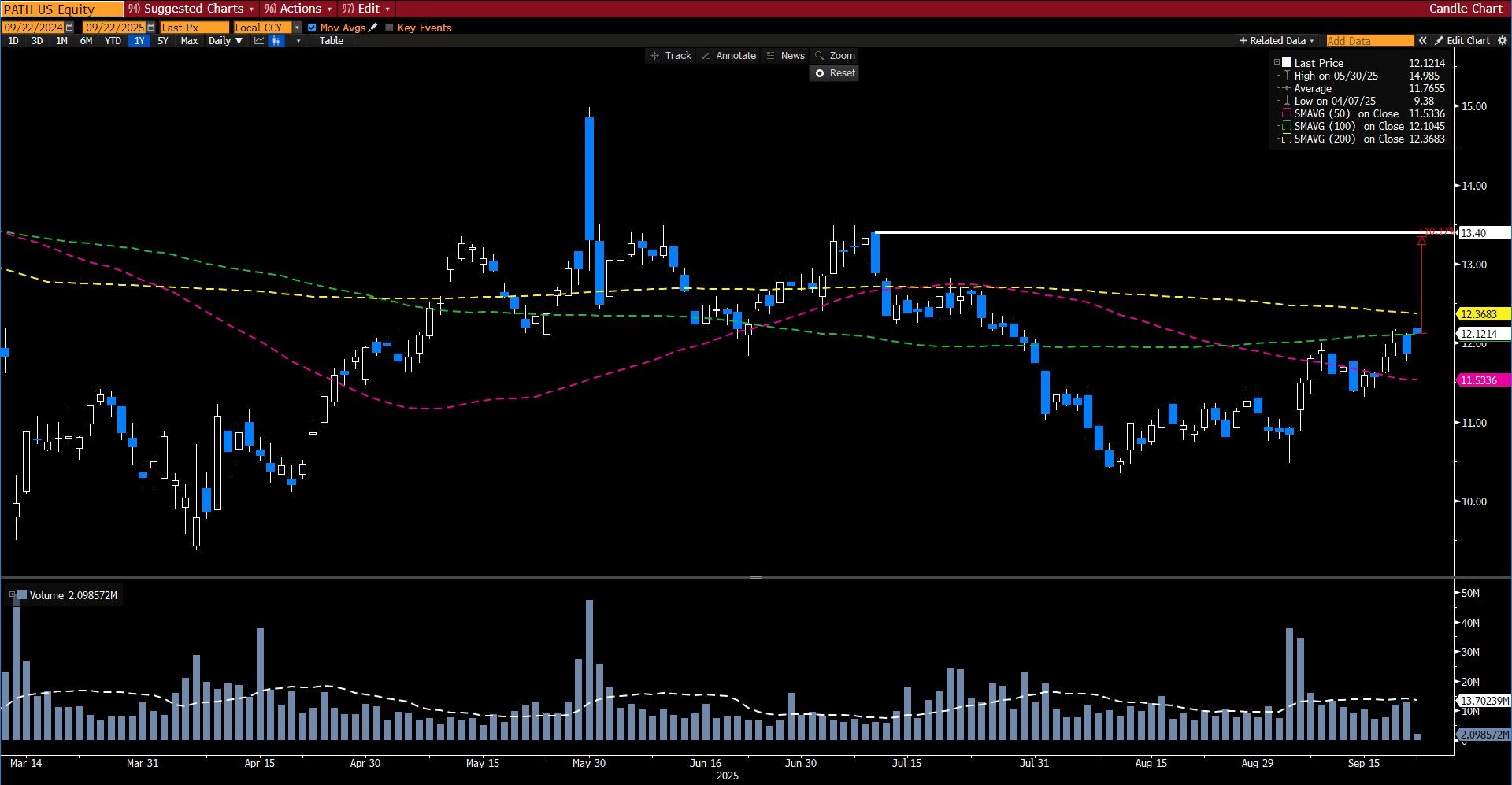The image size is (1512, 785).
Task: Click the panel divider handle above Volume
Action: point(756,578)
